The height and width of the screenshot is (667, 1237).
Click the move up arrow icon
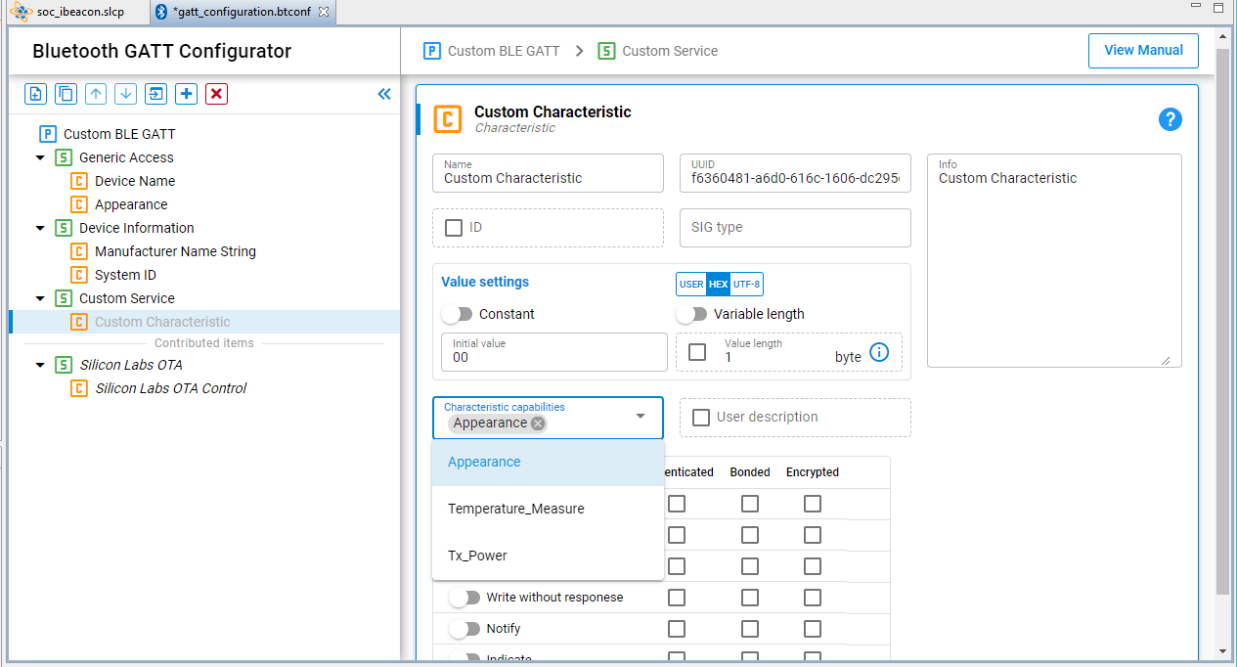click(x=95, y=94)
